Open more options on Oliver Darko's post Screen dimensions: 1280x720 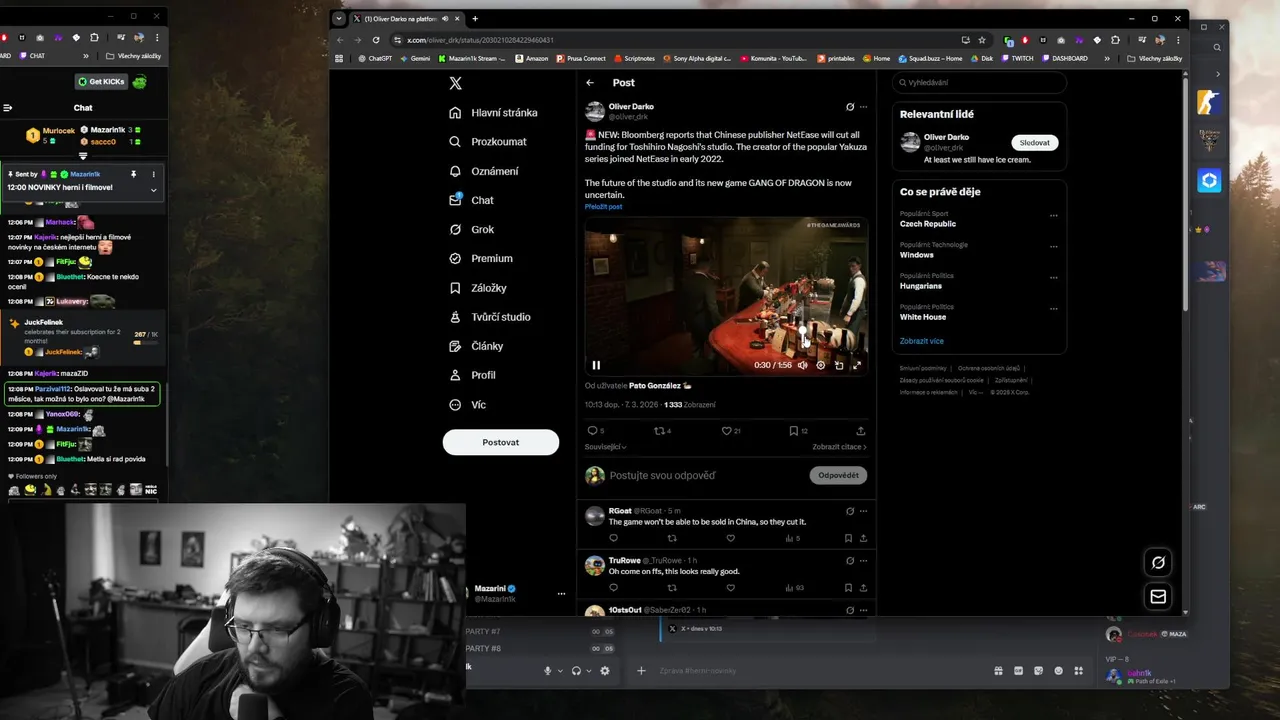(863, 107)
